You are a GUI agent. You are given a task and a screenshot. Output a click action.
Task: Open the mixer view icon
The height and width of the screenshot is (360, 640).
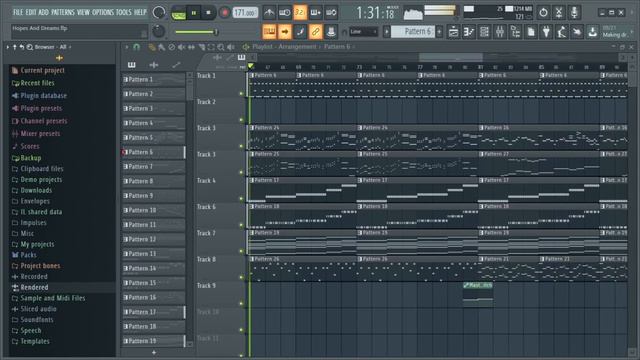pos(500,31)
